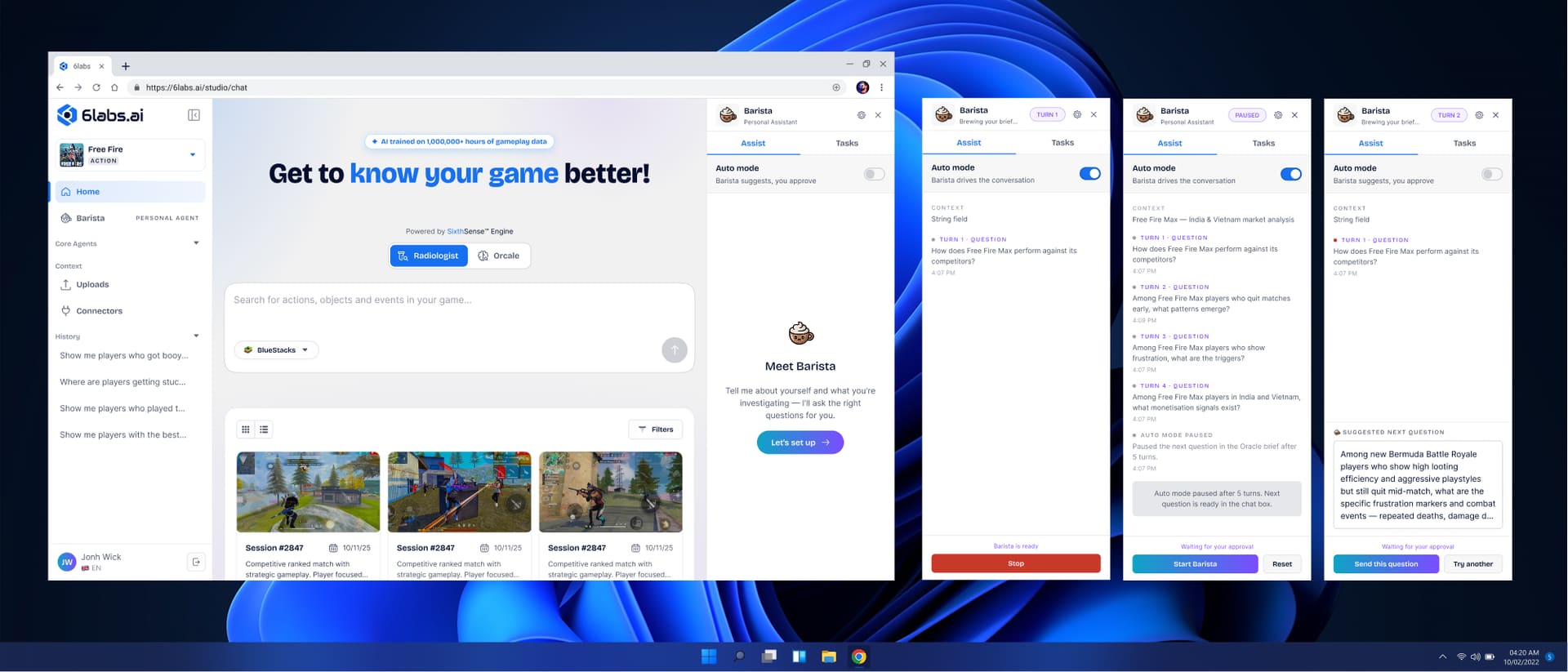
Task: Click the red Stop button
Action: 1016,563
